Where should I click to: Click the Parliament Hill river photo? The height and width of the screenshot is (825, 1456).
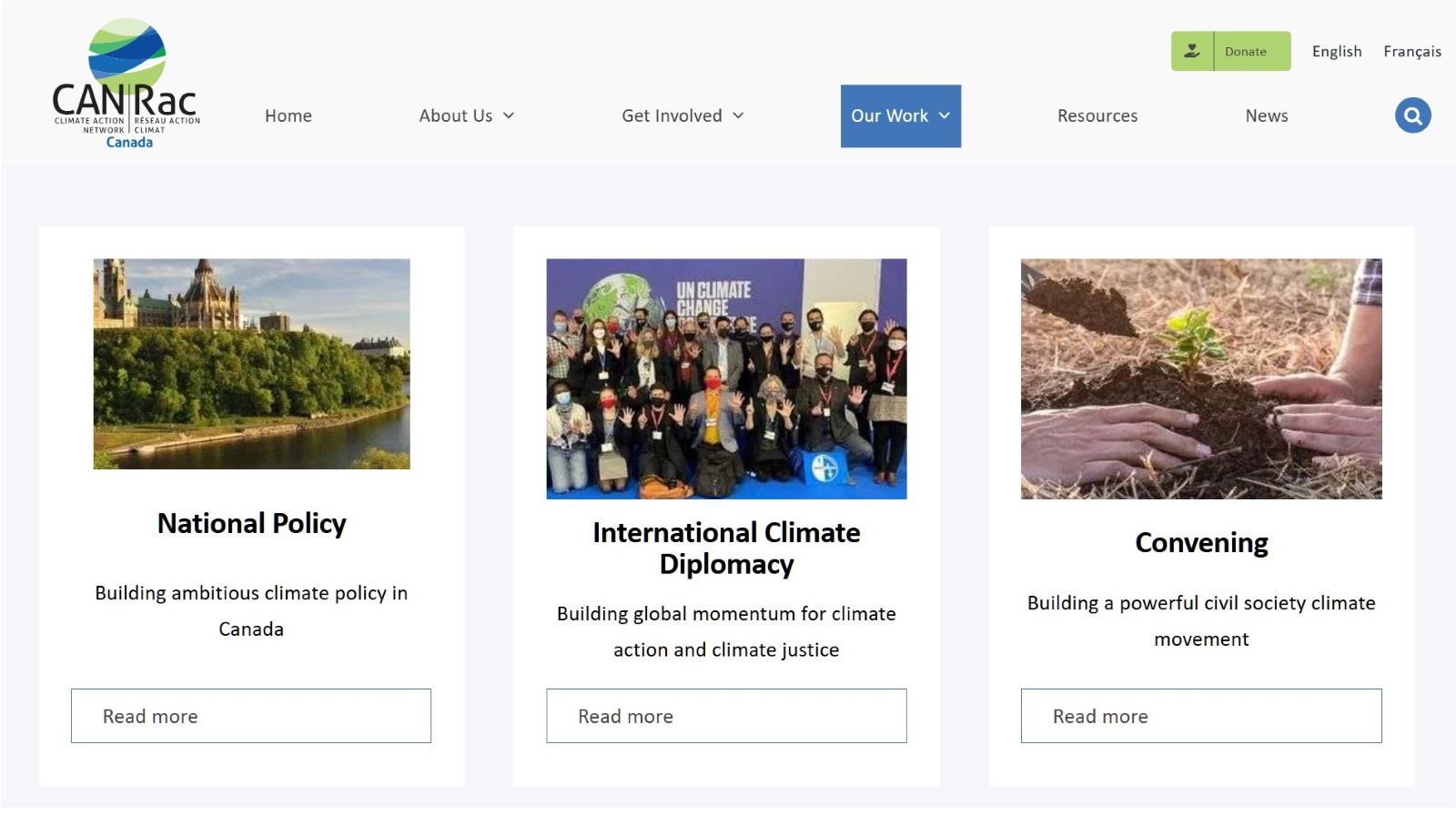coord(251,364)
